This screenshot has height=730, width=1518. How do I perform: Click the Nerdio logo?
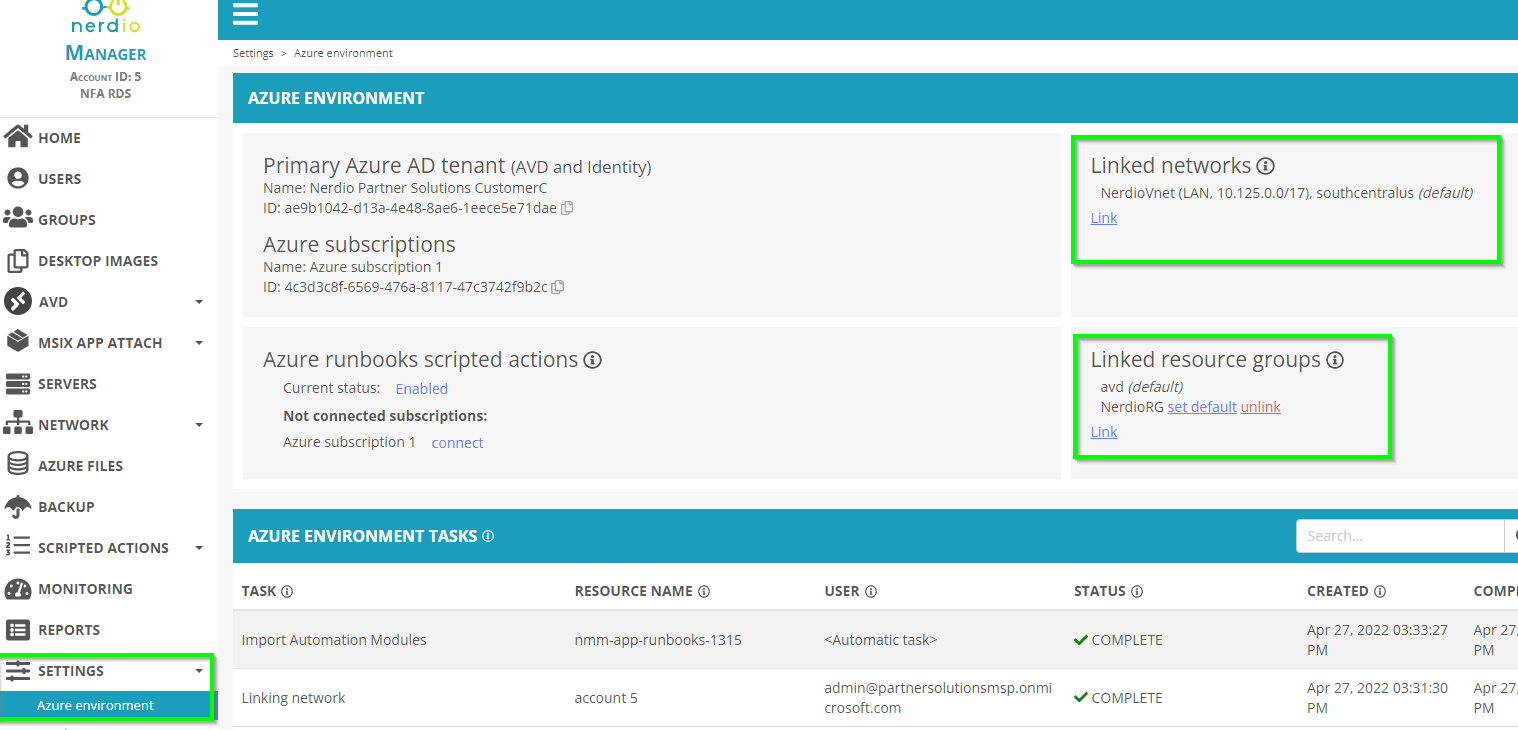tap(106, 18)
